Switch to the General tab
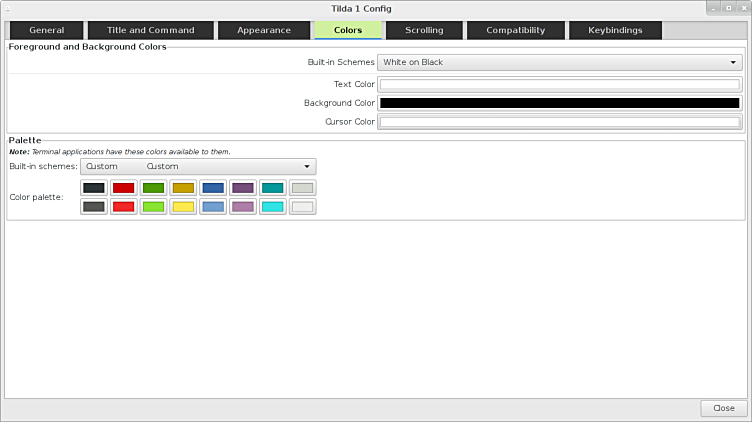 click(47, 30)
